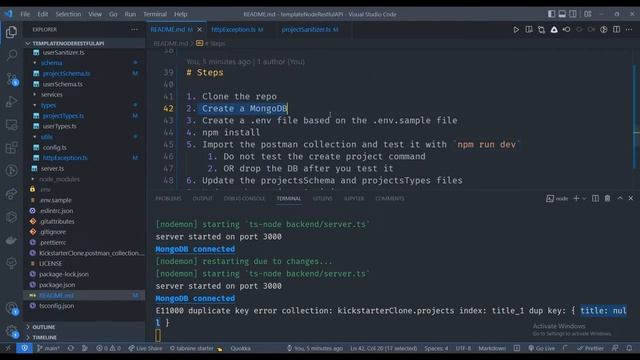Click the Synchronize Changes icon in the status bar

[71, 348]
